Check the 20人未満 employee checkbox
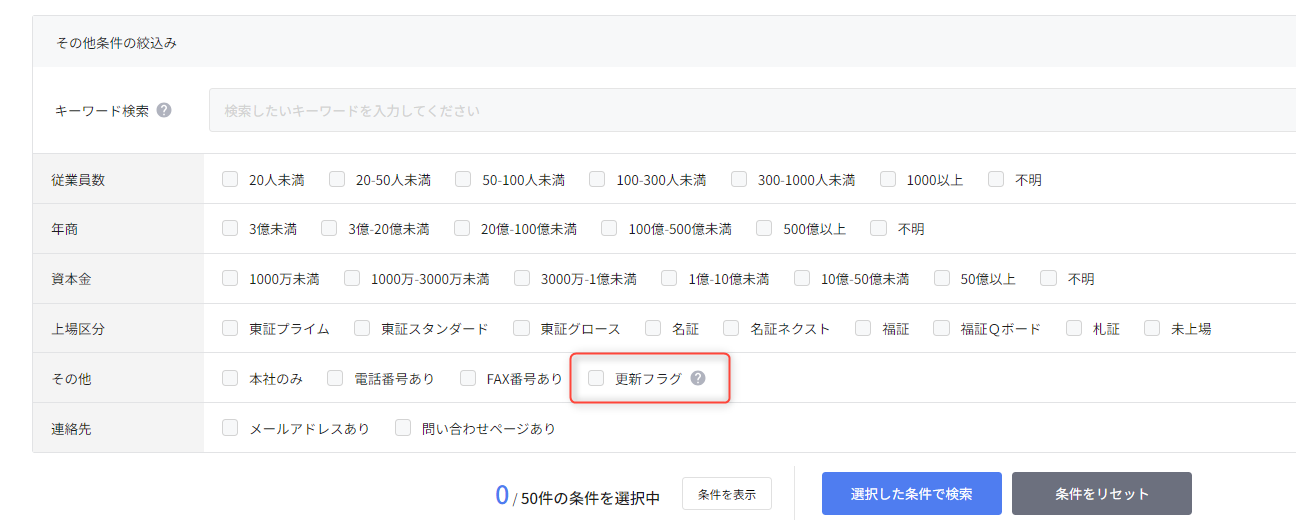Screen dimensions: 1296x530 coord(230,179)
